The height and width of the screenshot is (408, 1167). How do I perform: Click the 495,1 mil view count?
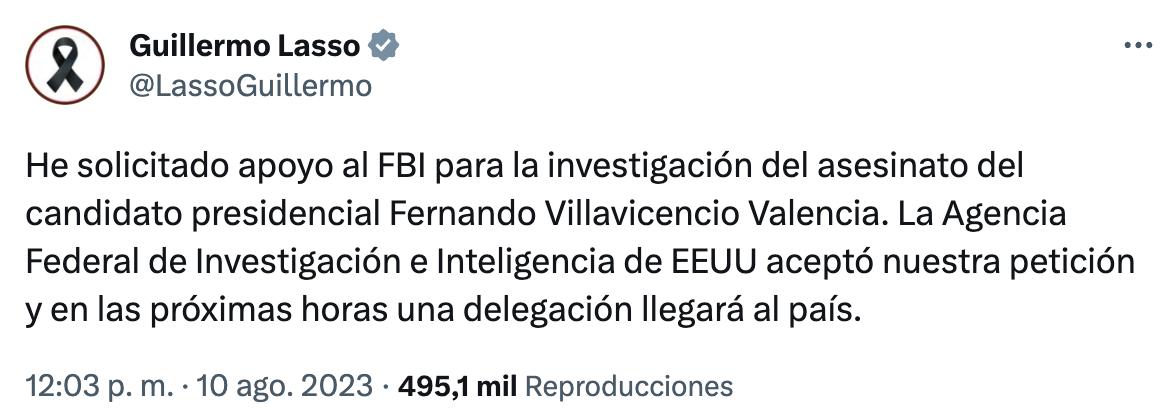coord(457,385)
